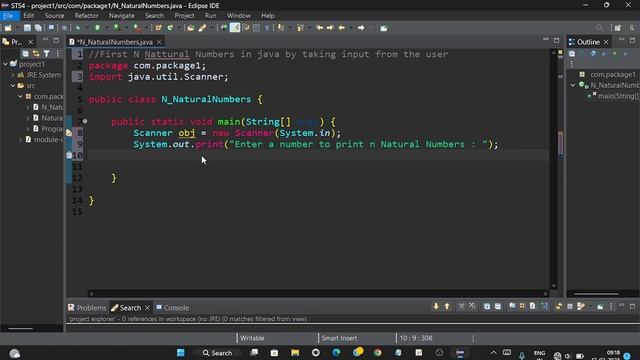Expand the JRE System library node
Viewport: 640px width, 360px height.
coord(13,75)
